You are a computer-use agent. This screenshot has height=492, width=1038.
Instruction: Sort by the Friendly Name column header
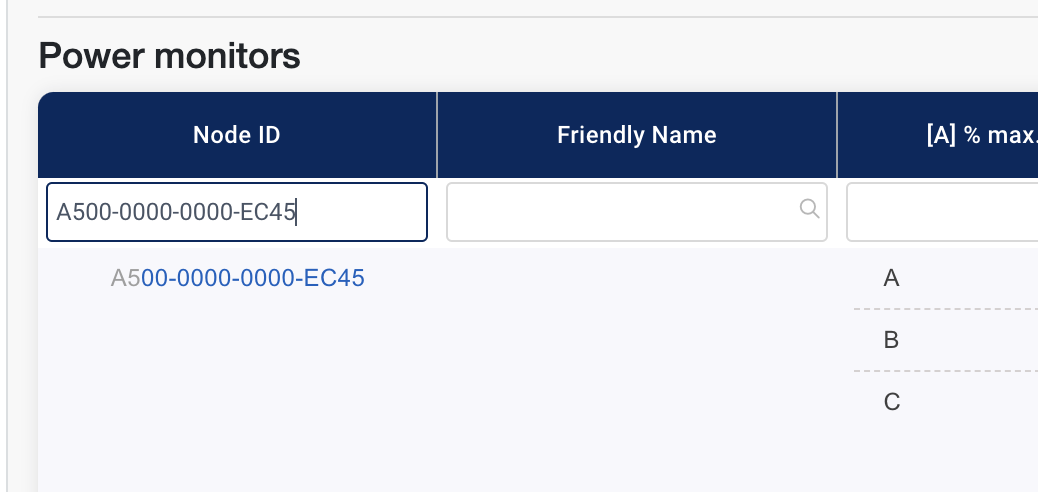(636, 135)
